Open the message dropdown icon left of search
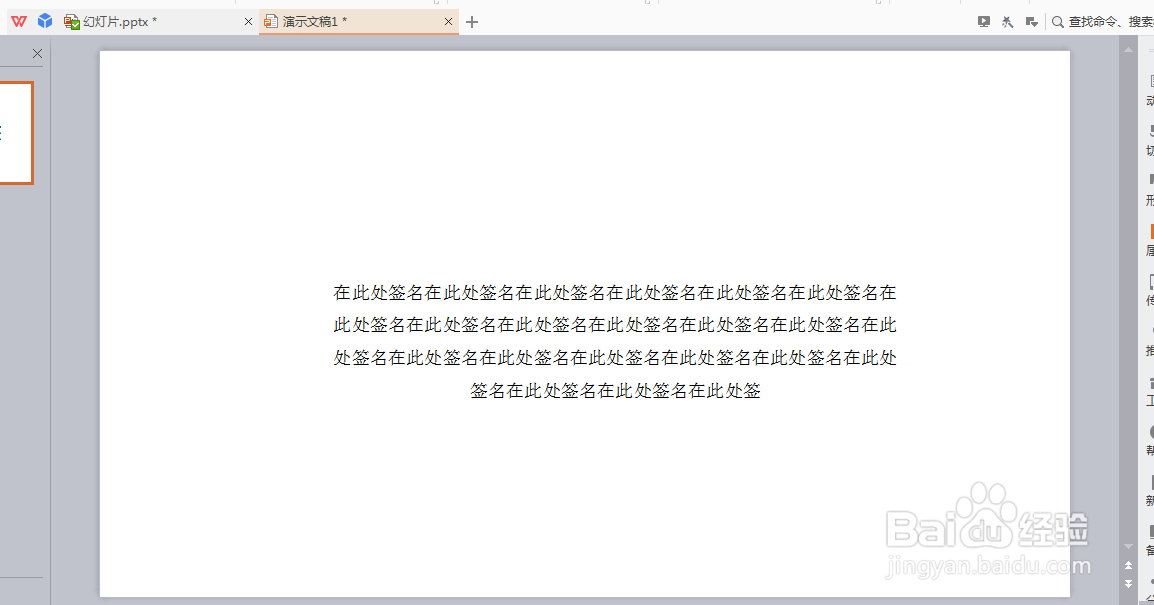Screen dimensions: 1154x605 pyautogui.click(x=1032, y=22)
